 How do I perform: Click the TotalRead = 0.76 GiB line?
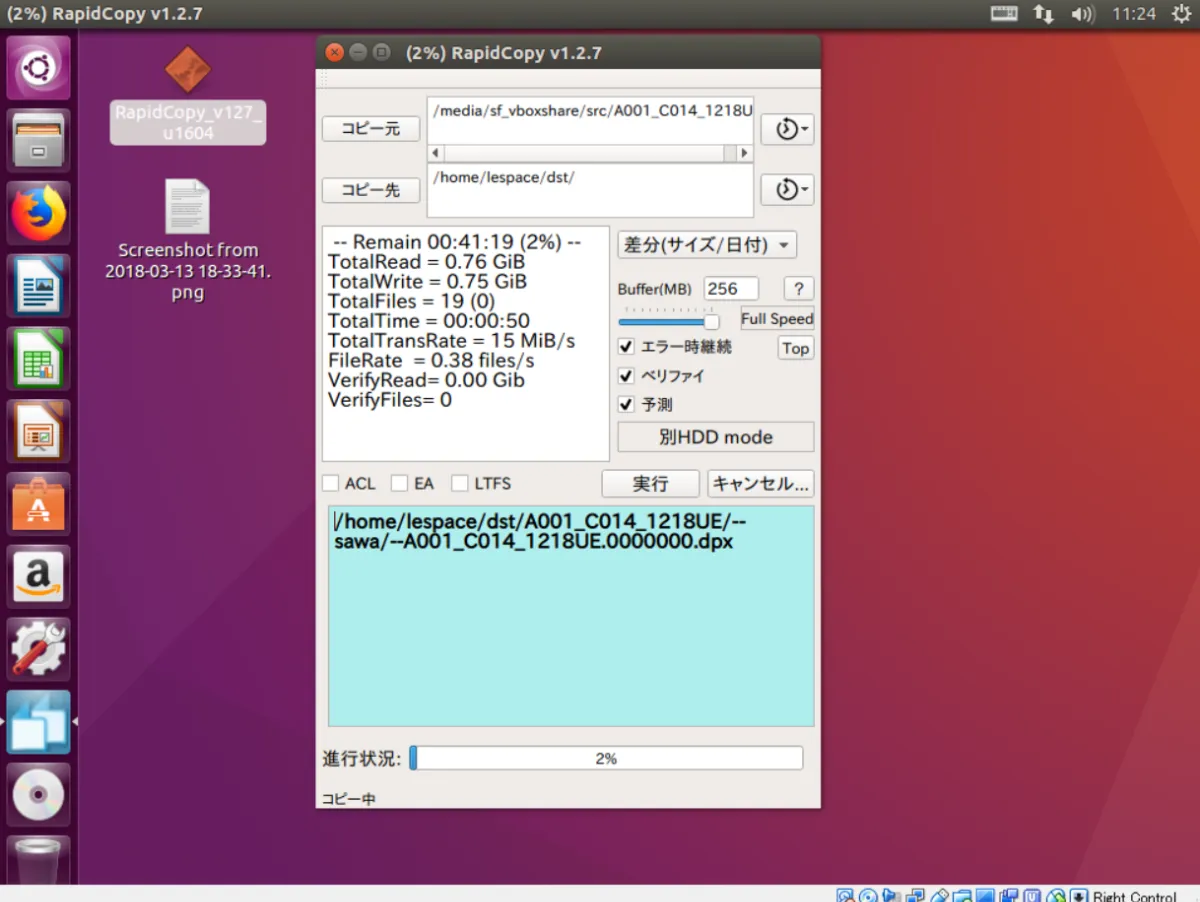pyautogui.click(x=427, y=262)
